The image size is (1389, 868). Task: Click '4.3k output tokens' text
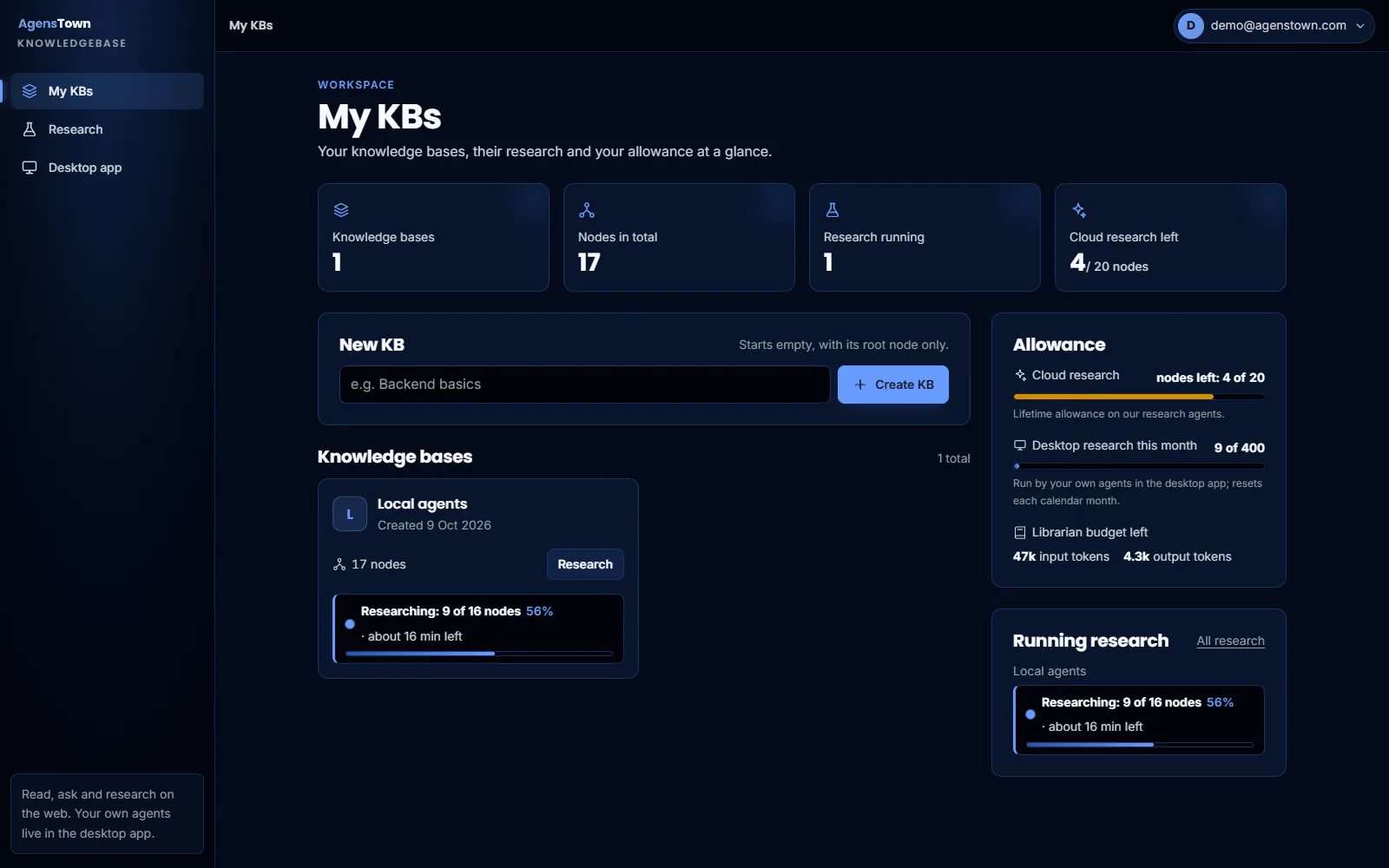(x=1177, y=556)
